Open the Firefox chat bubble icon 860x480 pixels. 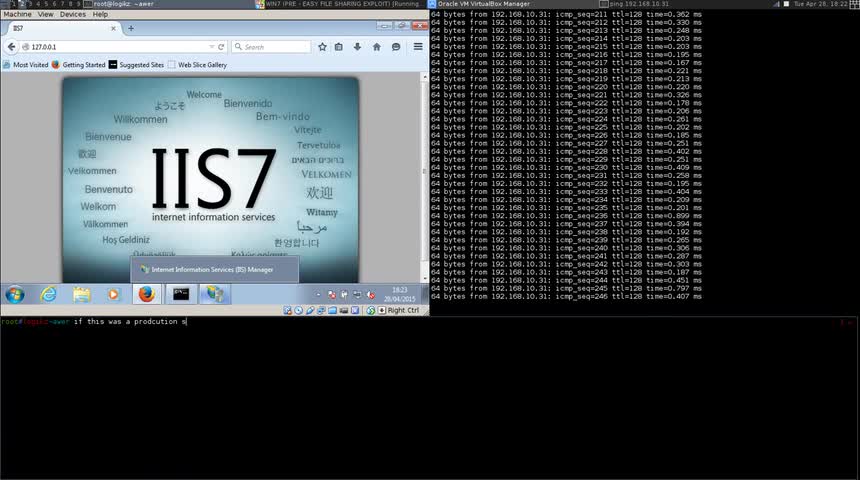395,47
